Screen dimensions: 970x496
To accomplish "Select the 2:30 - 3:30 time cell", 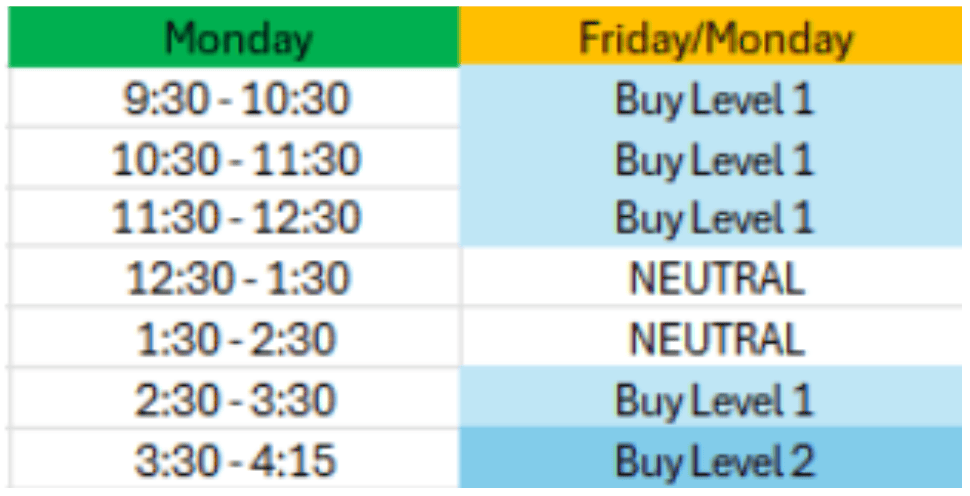I will [x=234, y=398].
